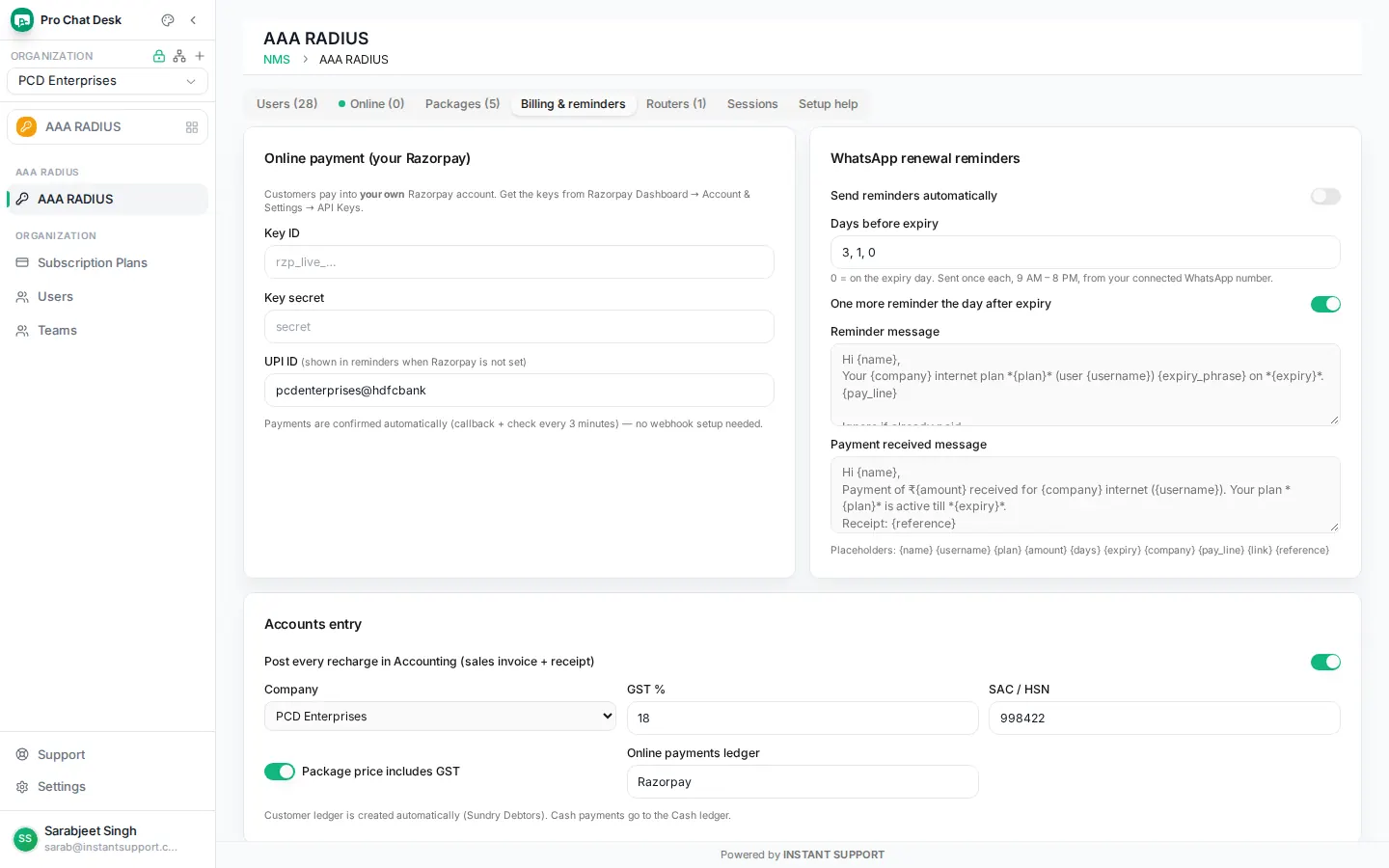1389x868 pixels.
Task: Select the Routers (1) tab
Action: coord(676,104)
